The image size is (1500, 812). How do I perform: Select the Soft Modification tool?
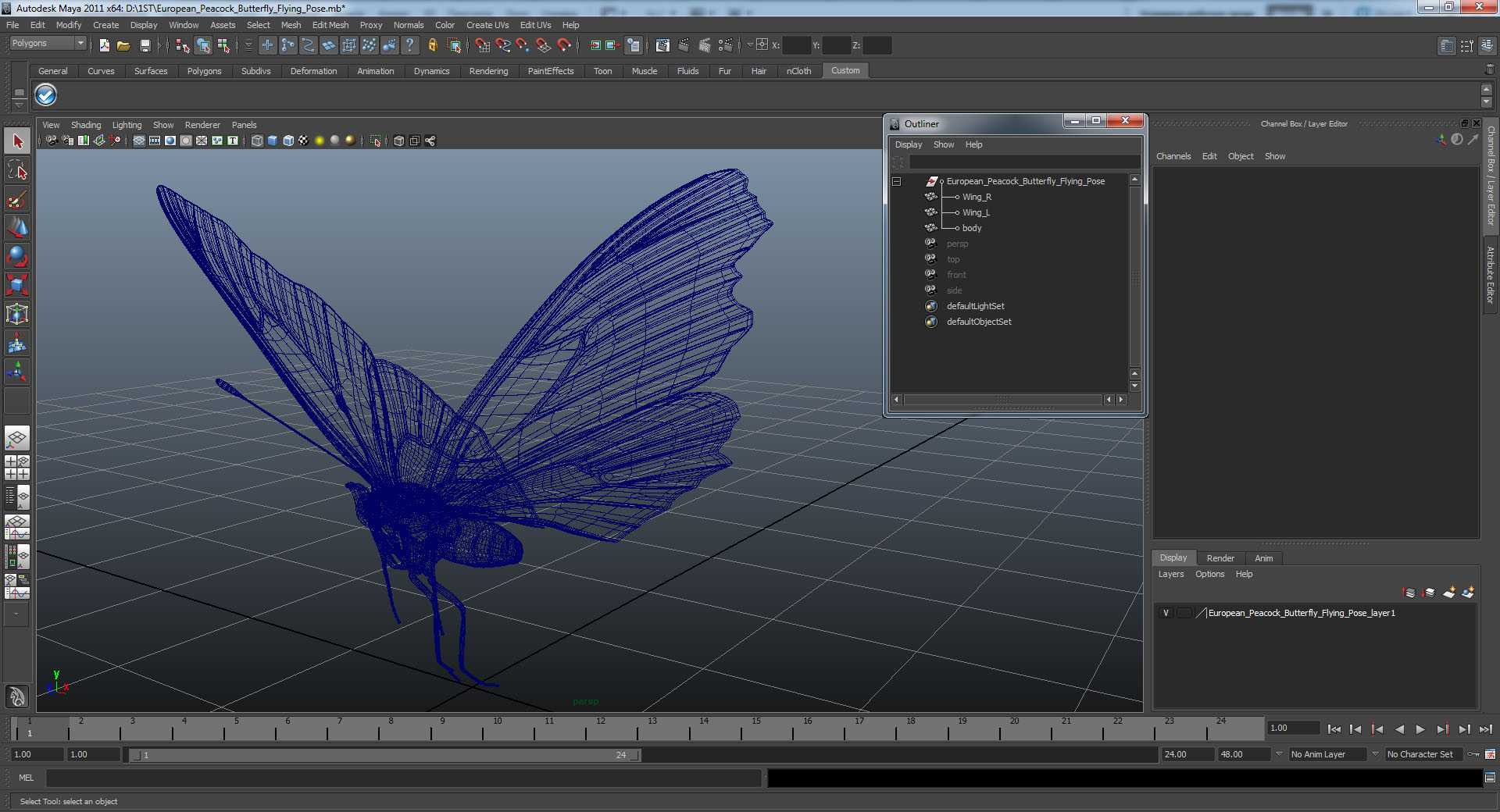point(17,343)
